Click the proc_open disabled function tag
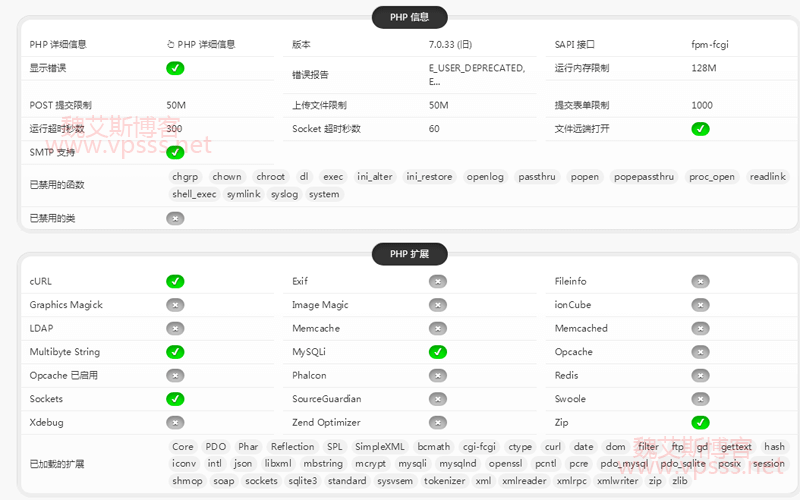Viewport: 800px width, 500px height. pos(712,177)
